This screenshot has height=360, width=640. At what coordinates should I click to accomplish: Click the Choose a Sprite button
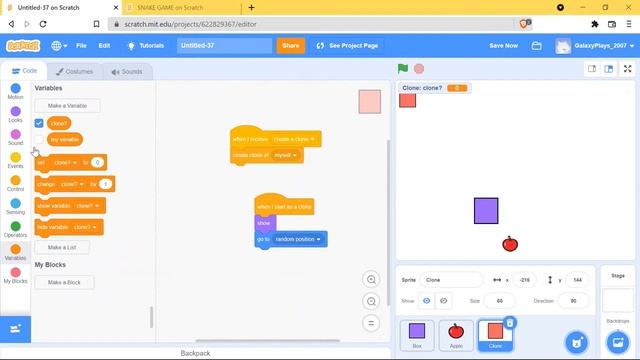coord(576,342)
